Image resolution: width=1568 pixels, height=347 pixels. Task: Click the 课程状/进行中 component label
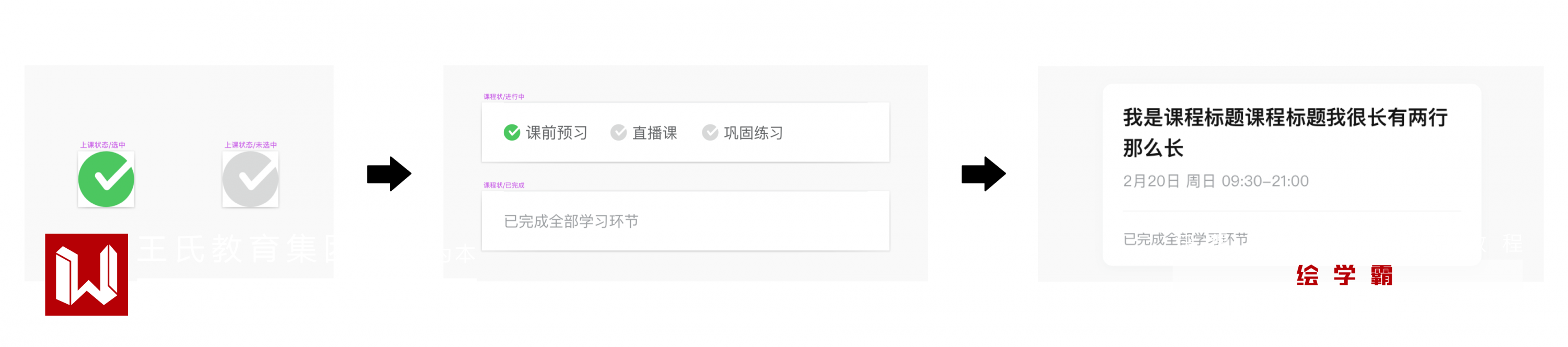(503, 97)
